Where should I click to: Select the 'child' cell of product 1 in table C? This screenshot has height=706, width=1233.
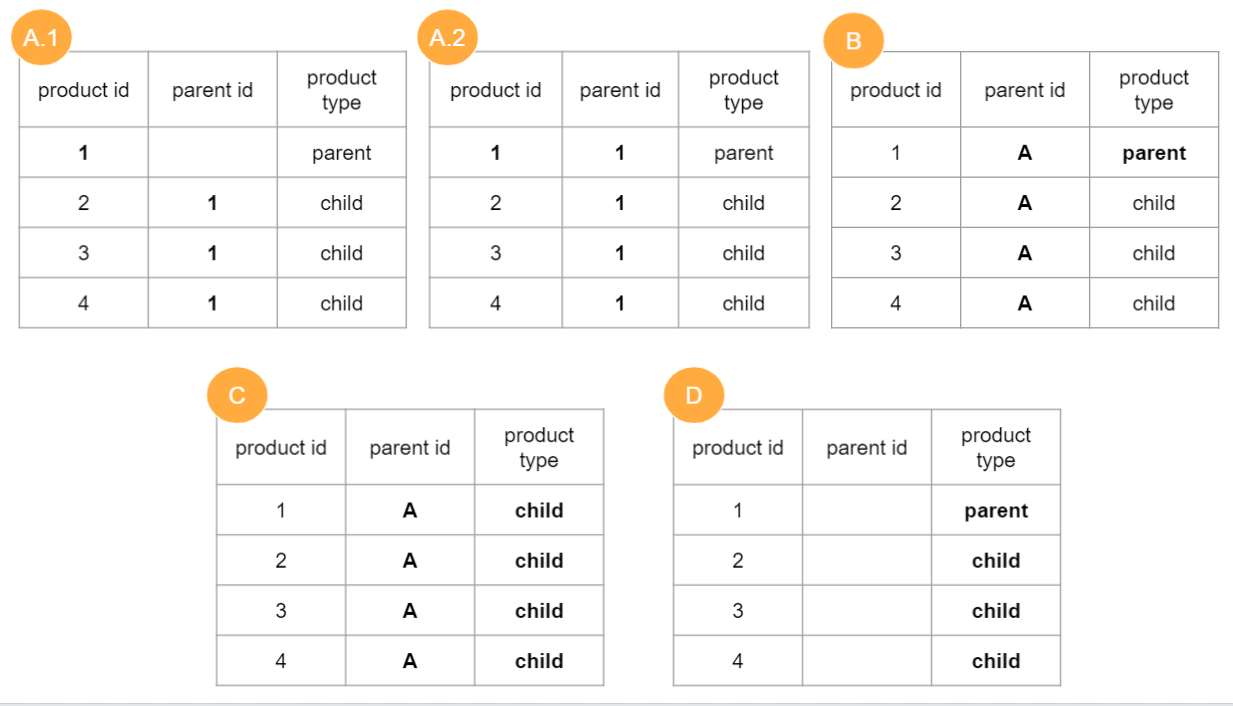[539, 511]
